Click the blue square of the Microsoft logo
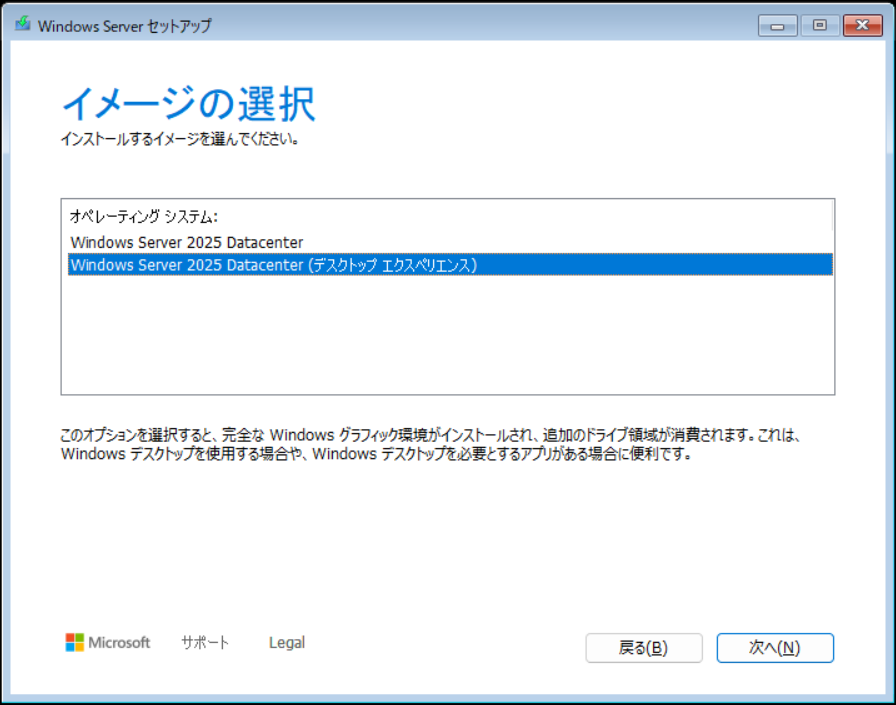The width and height of the screenshot is (896, 705). pyautogui.click(x=69, y=648)
